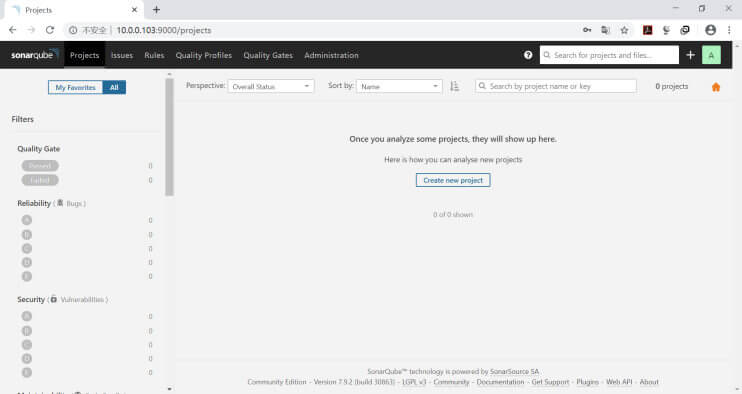Filter Reliability rating E
Screen dimensions: 742x394
(x=27, y=276)
